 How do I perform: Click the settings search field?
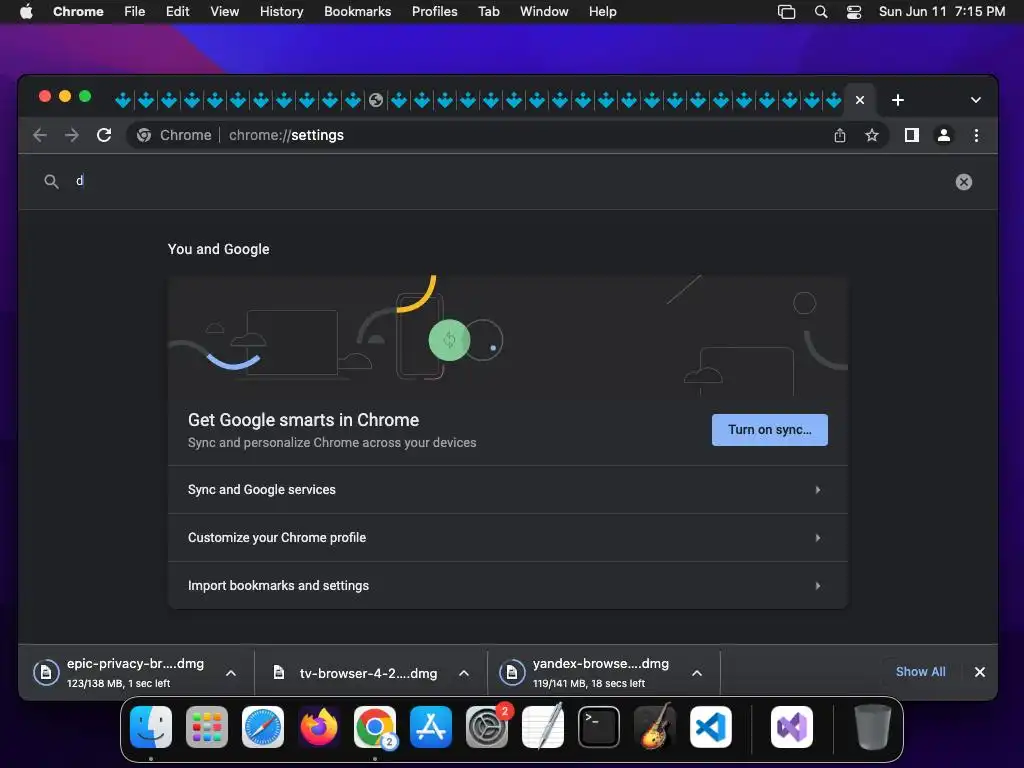[x=508, y=182]
